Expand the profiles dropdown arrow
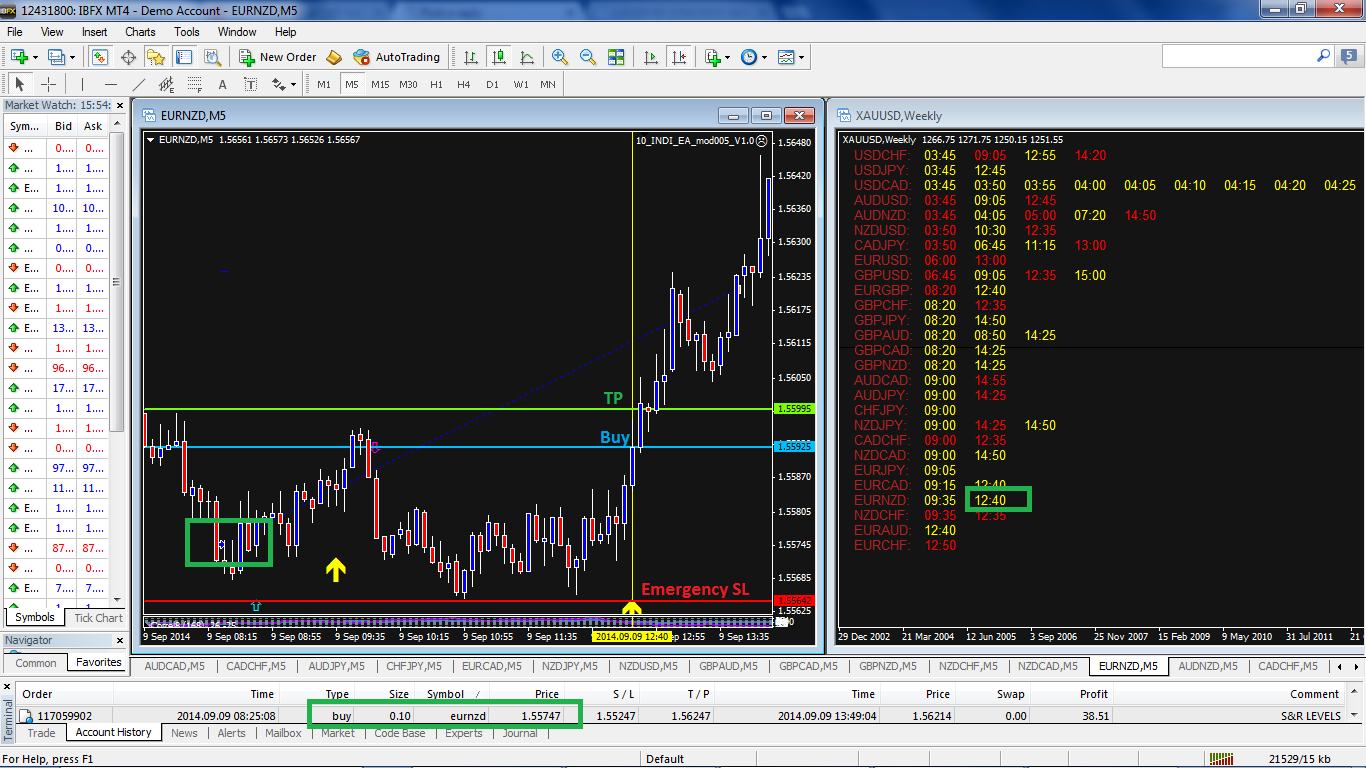This screenshot has width=1366, height=768. pos(71,57)
